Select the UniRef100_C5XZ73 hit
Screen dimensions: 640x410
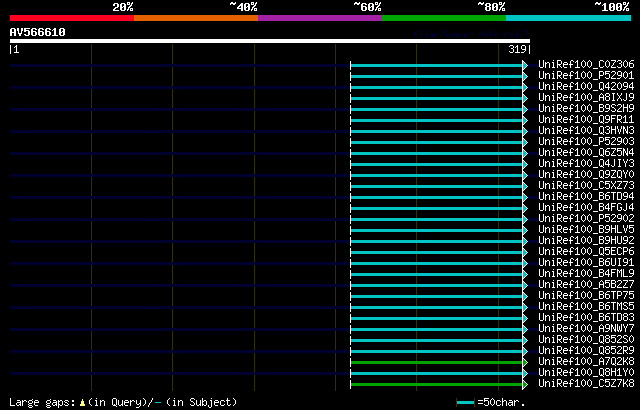pyautogui.click(x=586, y=186)
